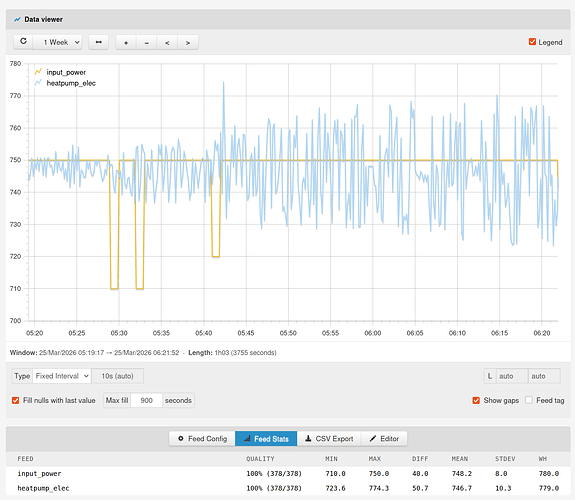This screenshot has height=500, width=575.
Task: Open the Editor tab
Action: 384,439
